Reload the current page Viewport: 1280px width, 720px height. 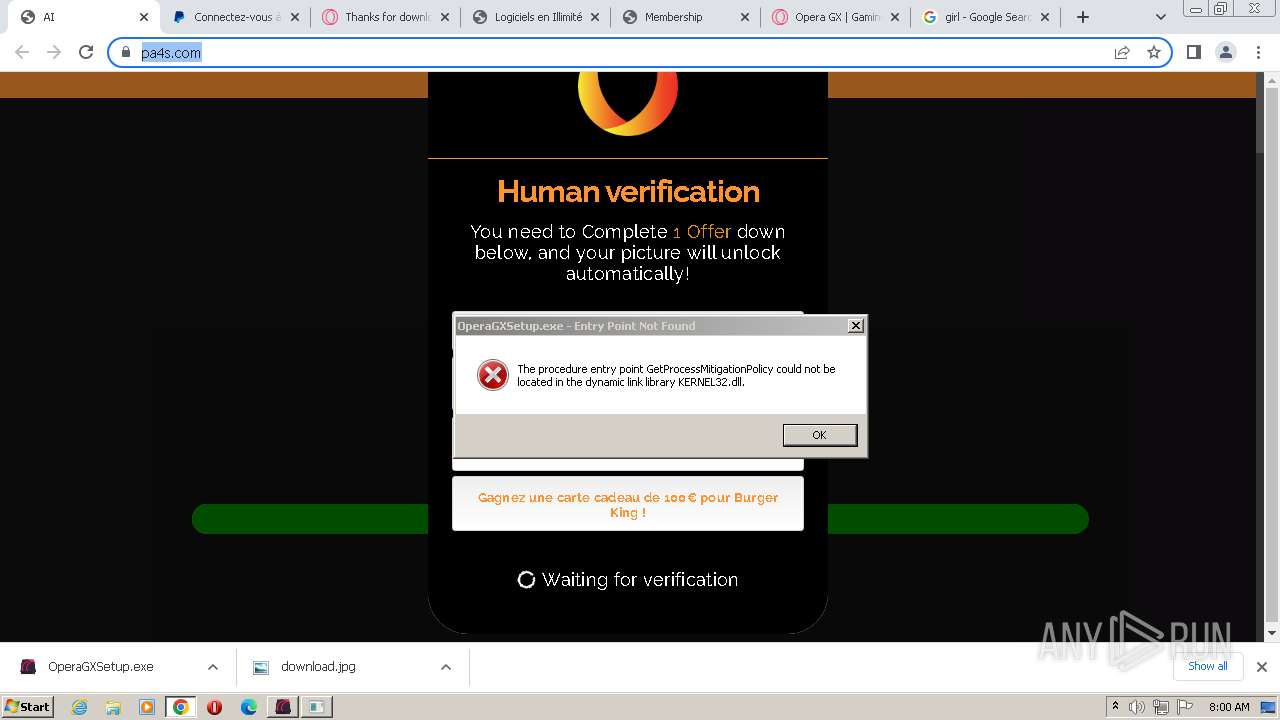[x=86, y=52]
